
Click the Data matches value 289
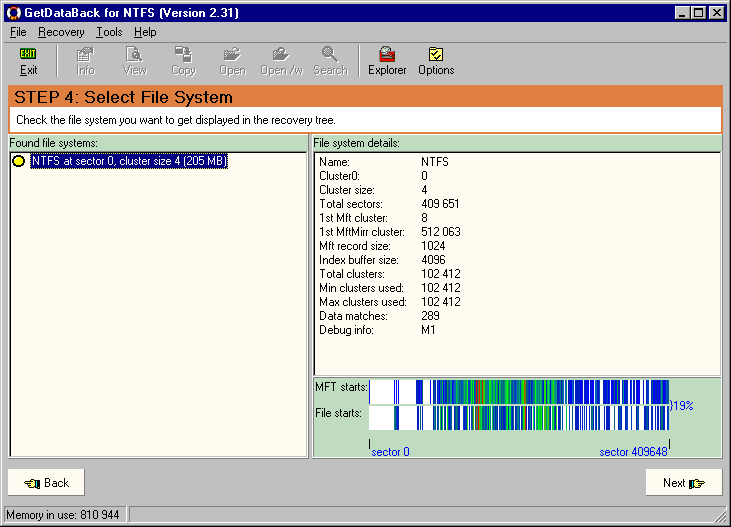(x=430, y=316)
